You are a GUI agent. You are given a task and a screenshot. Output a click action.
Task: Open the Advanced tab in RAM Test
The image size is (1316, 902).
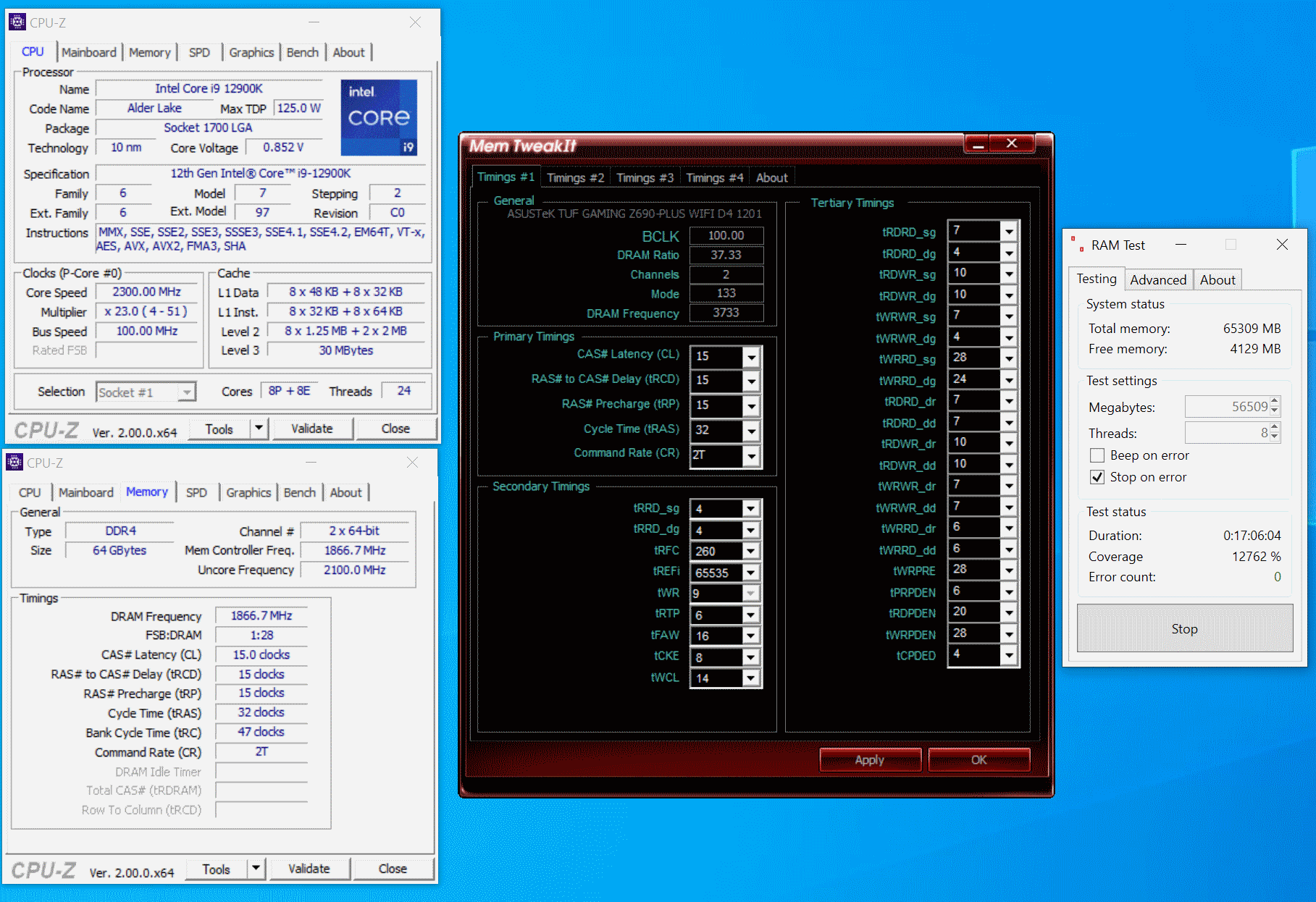click(1157, 280)
